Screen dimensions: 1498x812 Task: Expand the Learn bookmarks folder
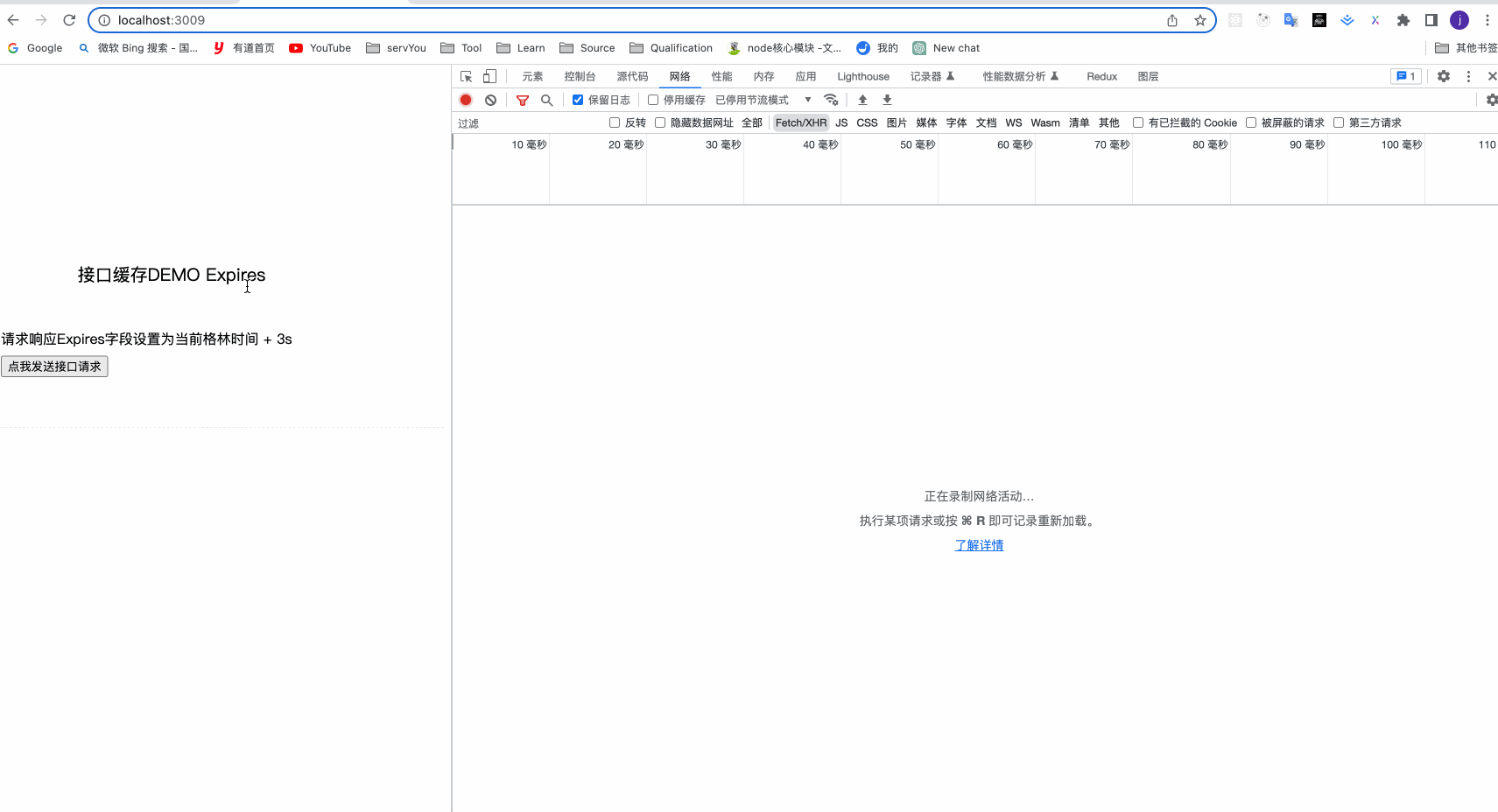tap(521, 48)
